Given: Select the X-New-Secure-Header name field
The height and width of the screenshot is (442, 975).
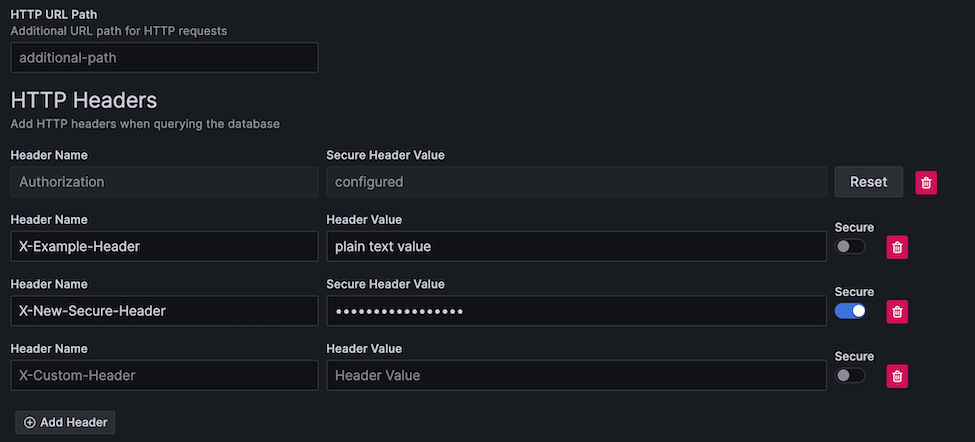Looking at the screenshot, I should point(164,311).
